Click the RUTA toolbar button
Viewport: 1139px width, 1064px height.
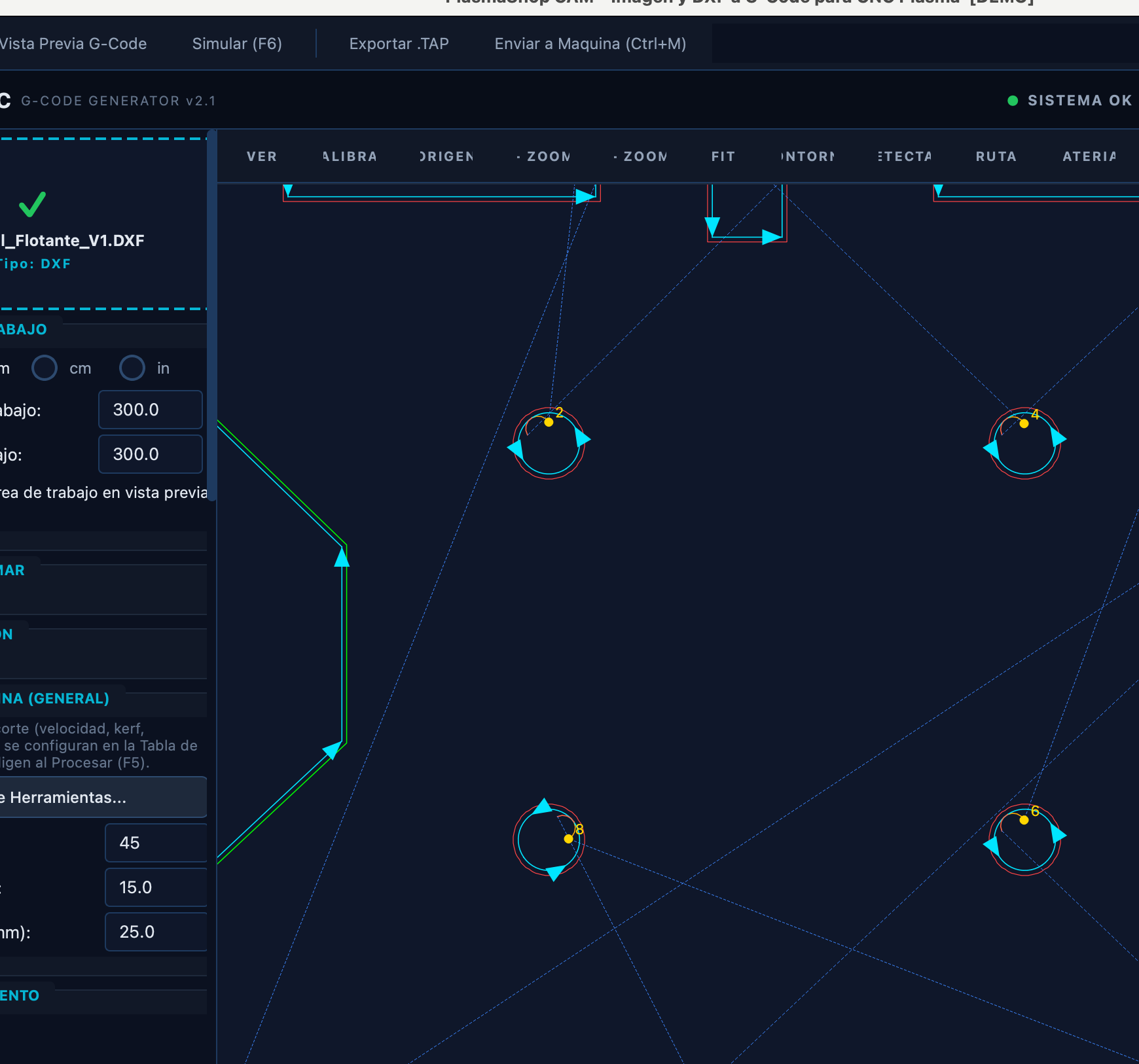(x=996, y=156)
